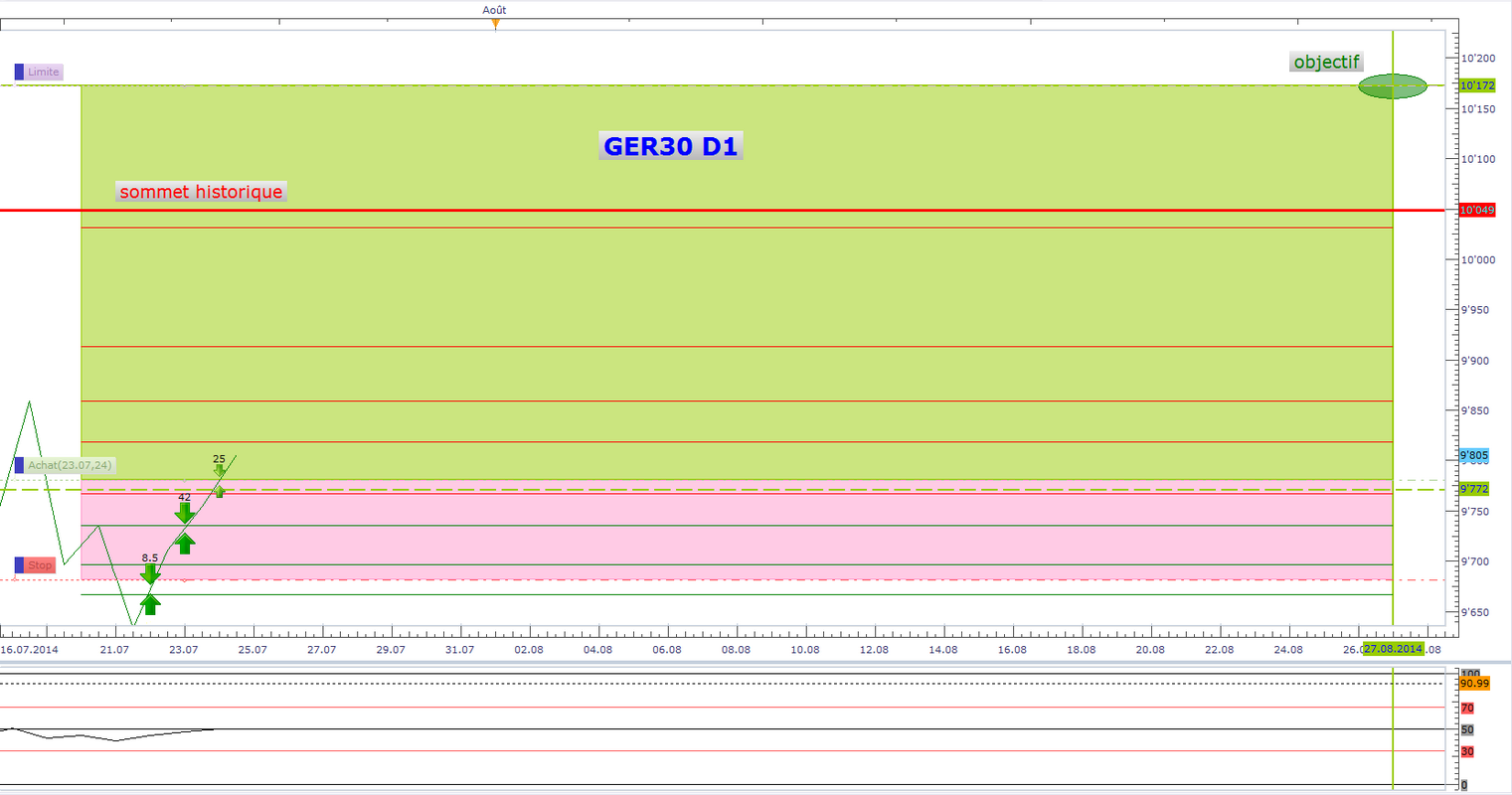
Task: Click the 31.07 date on time axis
Action: click(460, 650)
